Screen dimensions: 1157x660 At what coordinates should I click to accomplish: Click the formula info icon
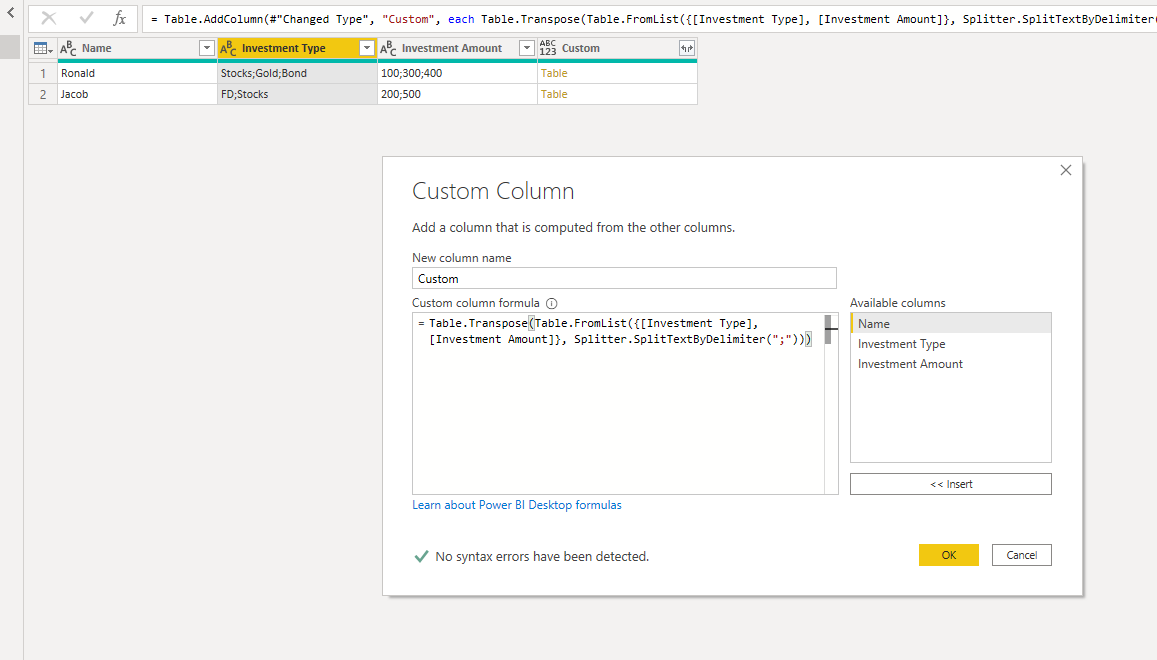[551, 303]
